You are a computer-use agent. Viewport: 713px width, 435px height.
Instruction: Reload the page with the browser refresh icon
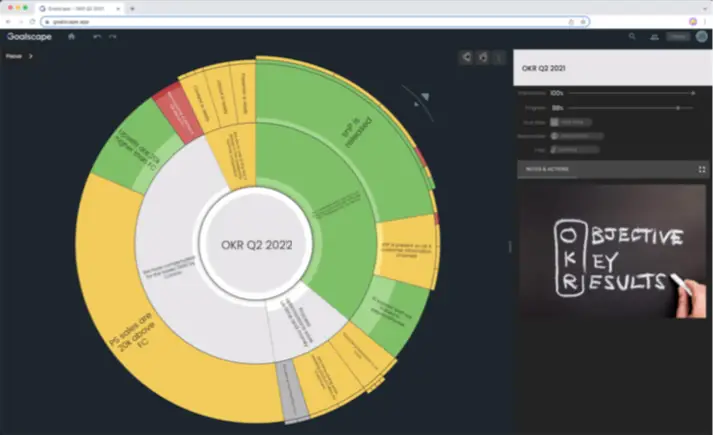pyautogui.click(x=33, y=21)
